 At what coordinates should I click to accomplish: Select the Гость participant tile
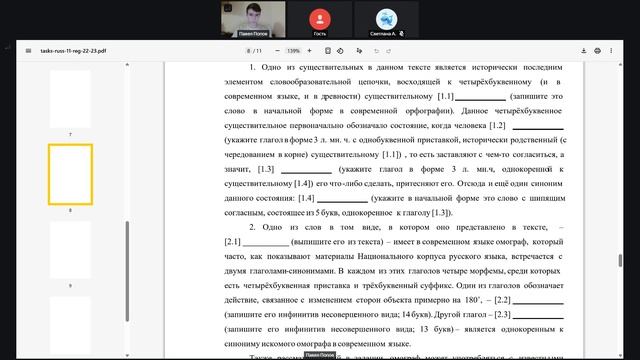[x=320, y=19]
